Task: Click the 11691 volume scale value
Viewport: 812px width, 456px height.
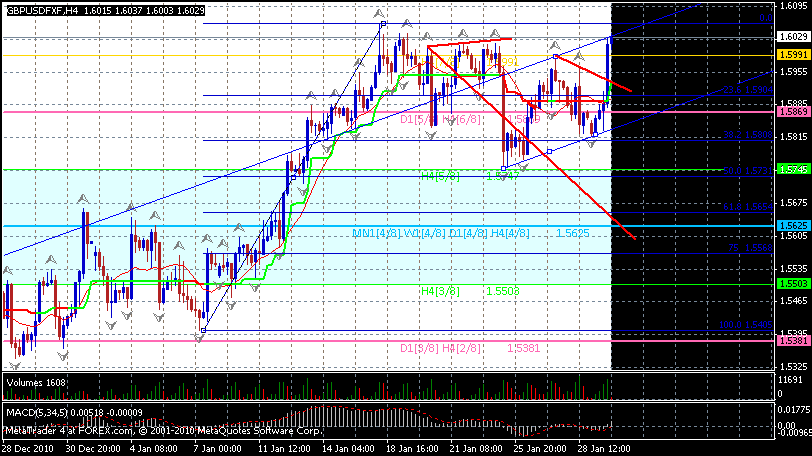Action: coord(791,380)
